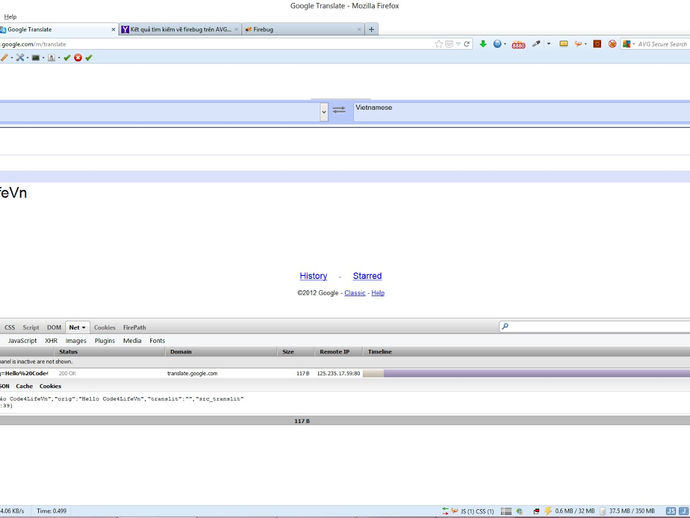The width and height of the screenshot is (690, 518).
Task: Switch to Yahoo search results tab
Action: (x=180, y=29)
